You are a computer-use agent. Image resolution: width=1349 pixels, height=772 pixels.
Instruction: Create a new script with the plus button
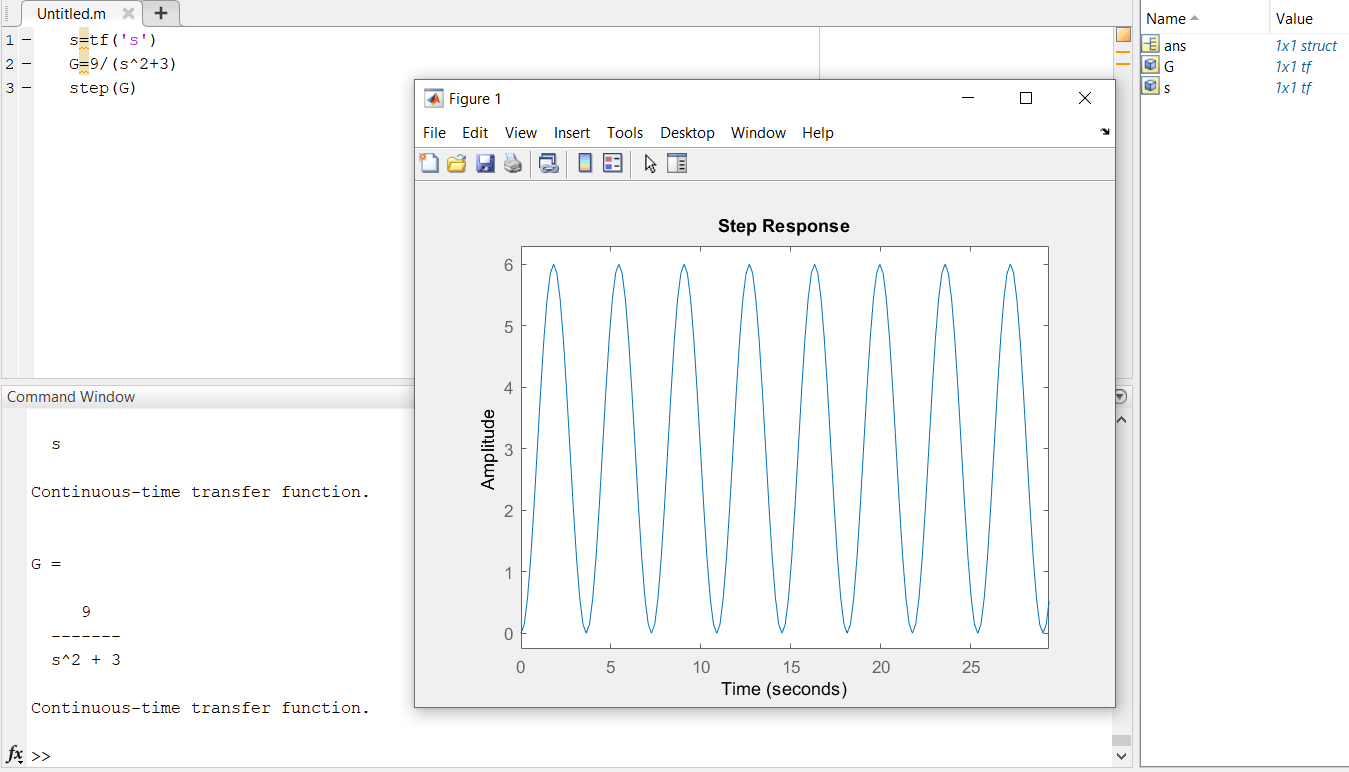[x=160, y=14]
